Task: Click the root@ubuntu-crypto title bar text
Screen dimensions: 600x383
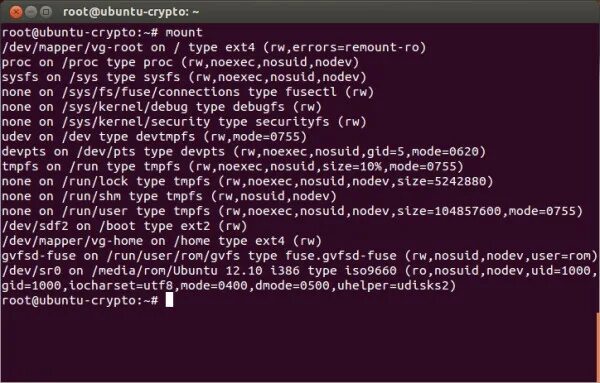Action: (131, 12)
